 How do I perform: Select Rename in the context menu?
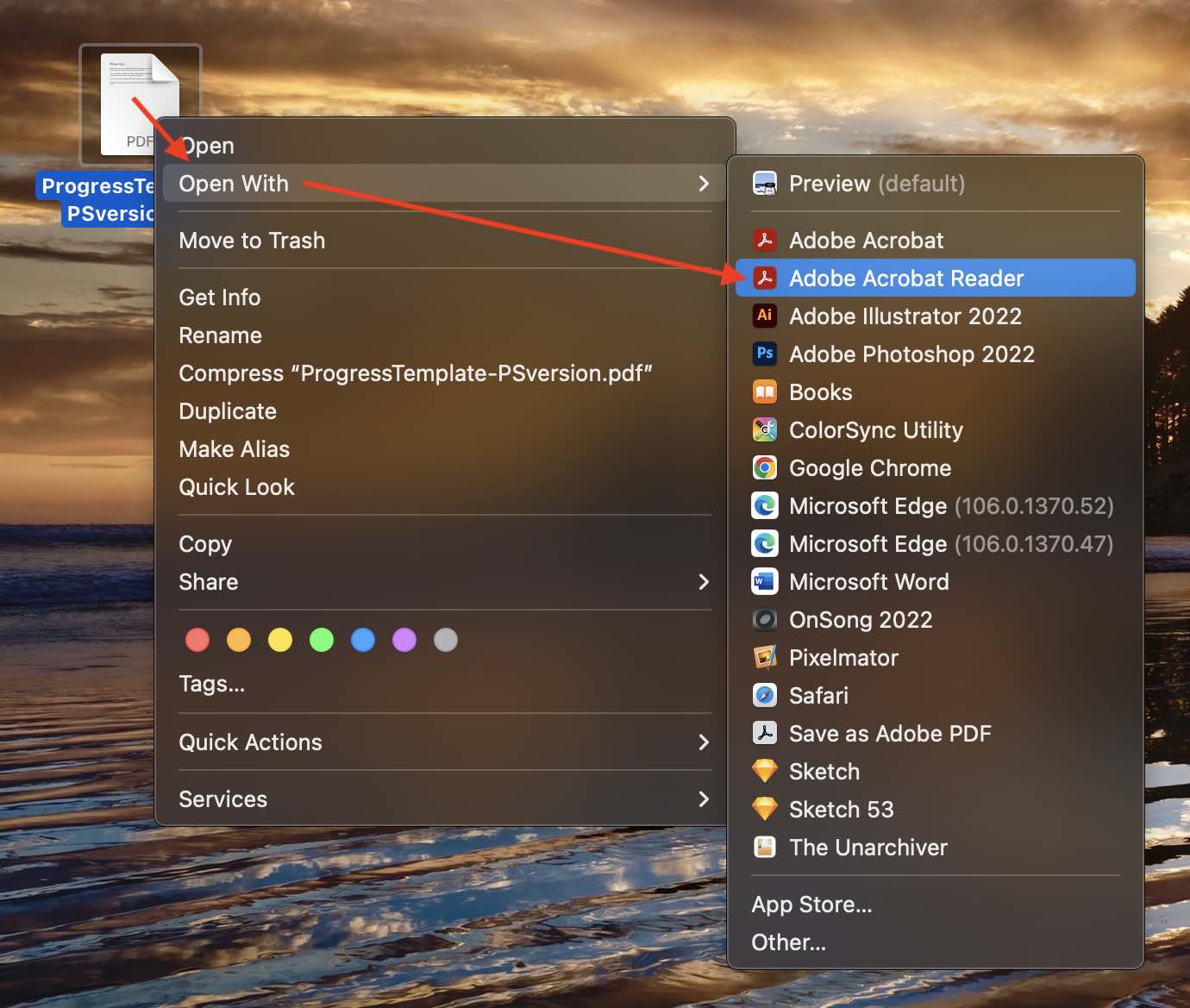click(445, 335)
